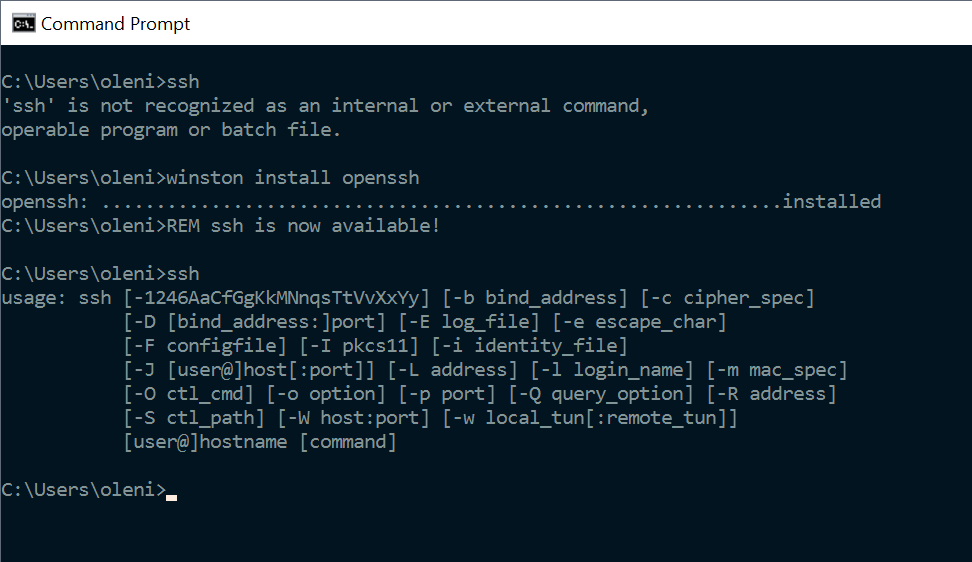Click the '[-c cipher_spec]' option text
This screenshot has height=562, width=972.
[x=727, y=298]
